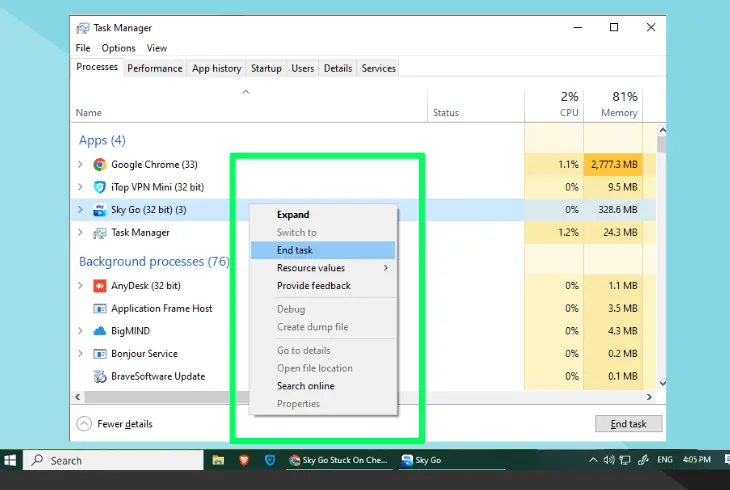Sort by the CPU column header
Image resolution: width=730 pixels, height=490 pixels.
click(554, 105)
